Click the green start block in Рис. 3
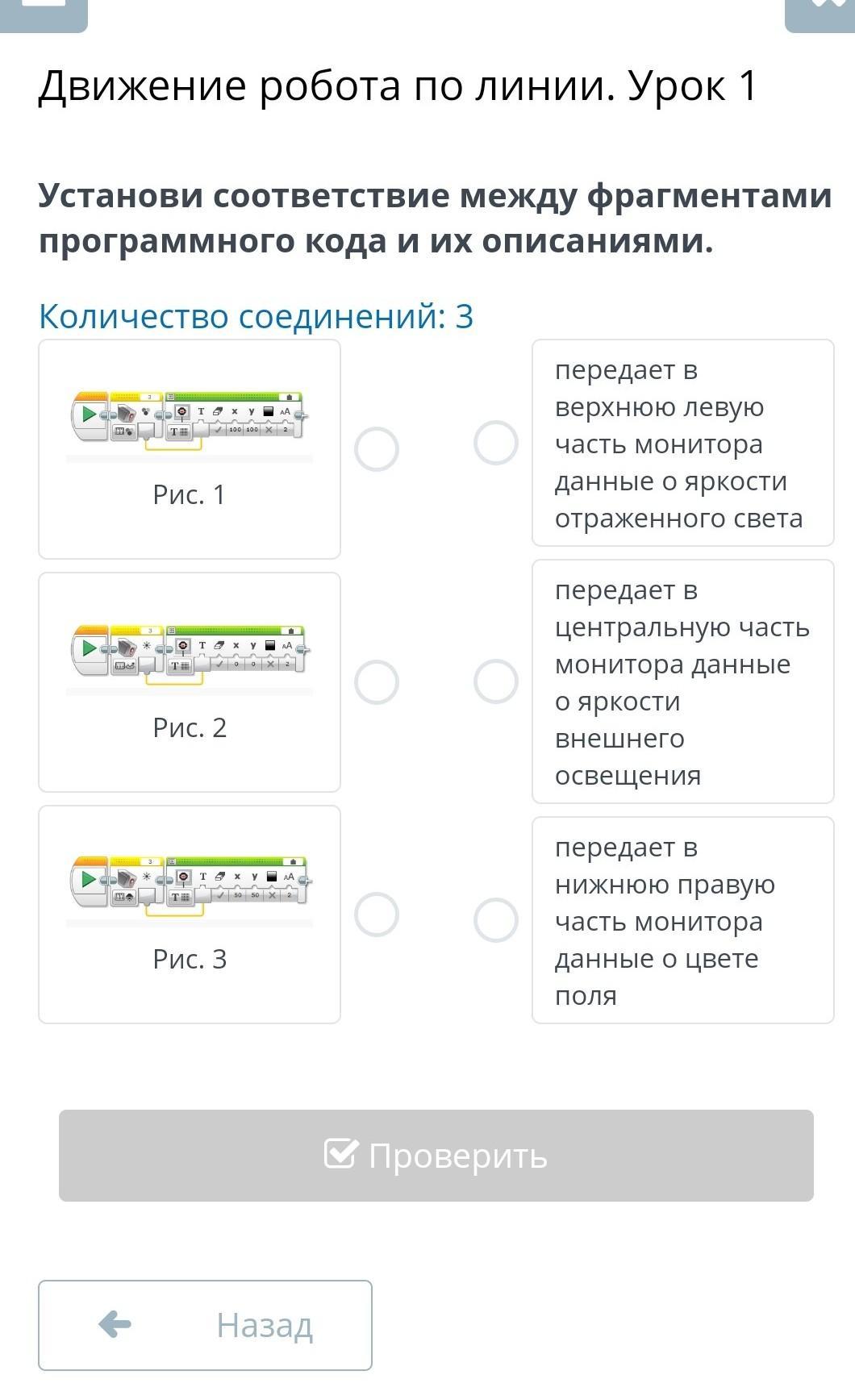855x1400 pixels. pyautogui.click(x=89, y=879)
